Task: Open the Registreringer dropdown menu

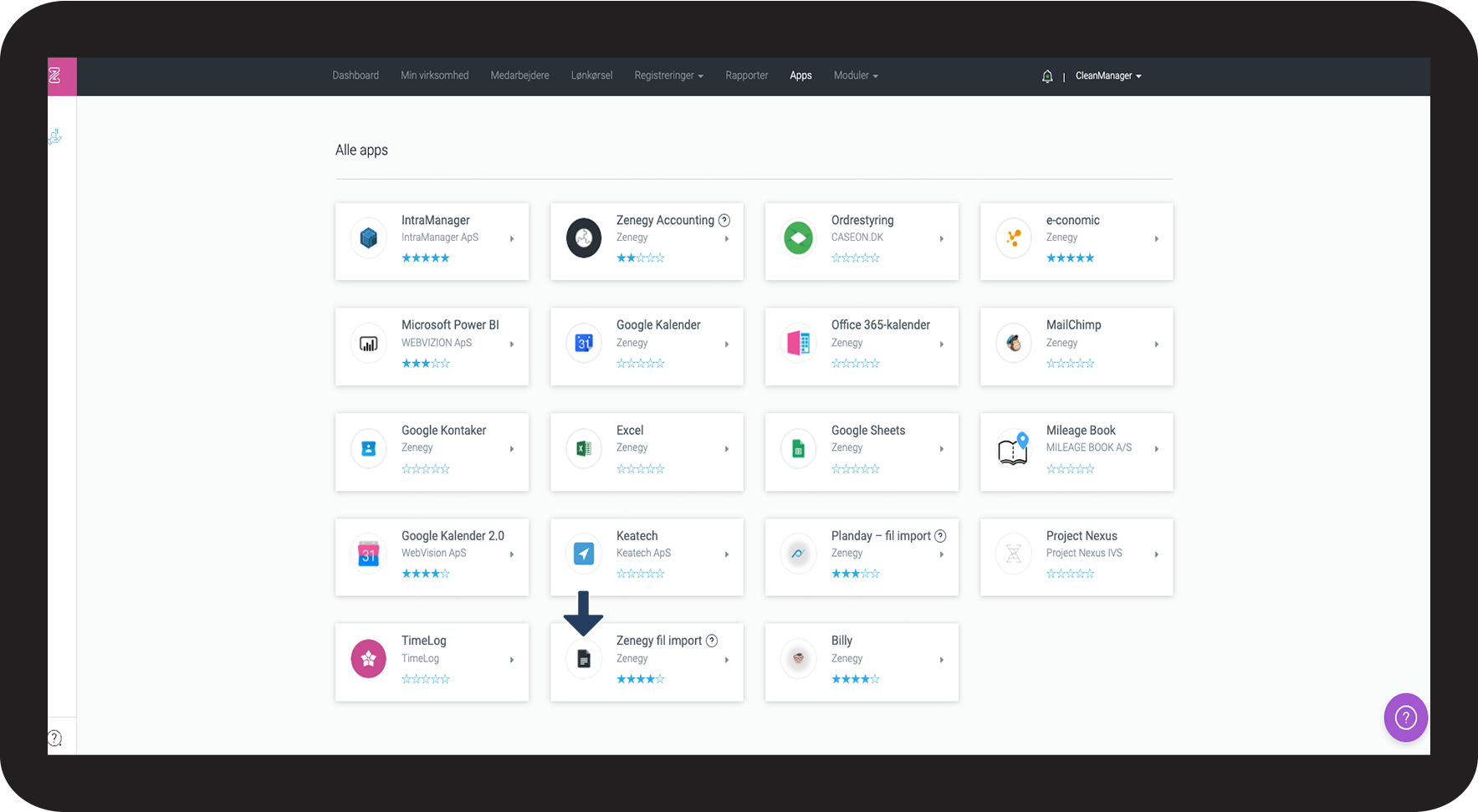Action: point(668,76)
